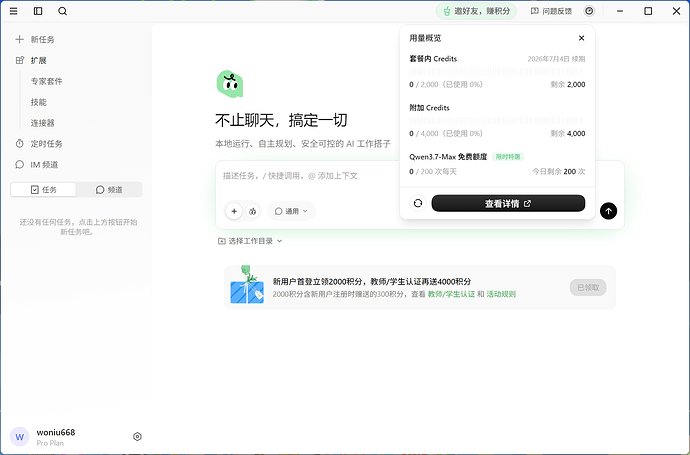Click the woniu668 username

click(x=56, y=432)
